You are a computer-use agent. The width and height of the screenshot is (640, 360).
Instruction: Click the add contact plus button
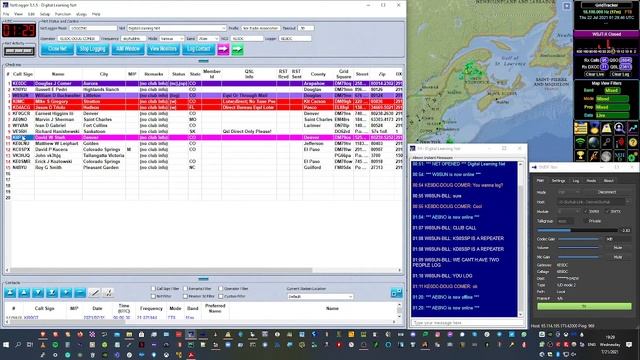point(66,293)
